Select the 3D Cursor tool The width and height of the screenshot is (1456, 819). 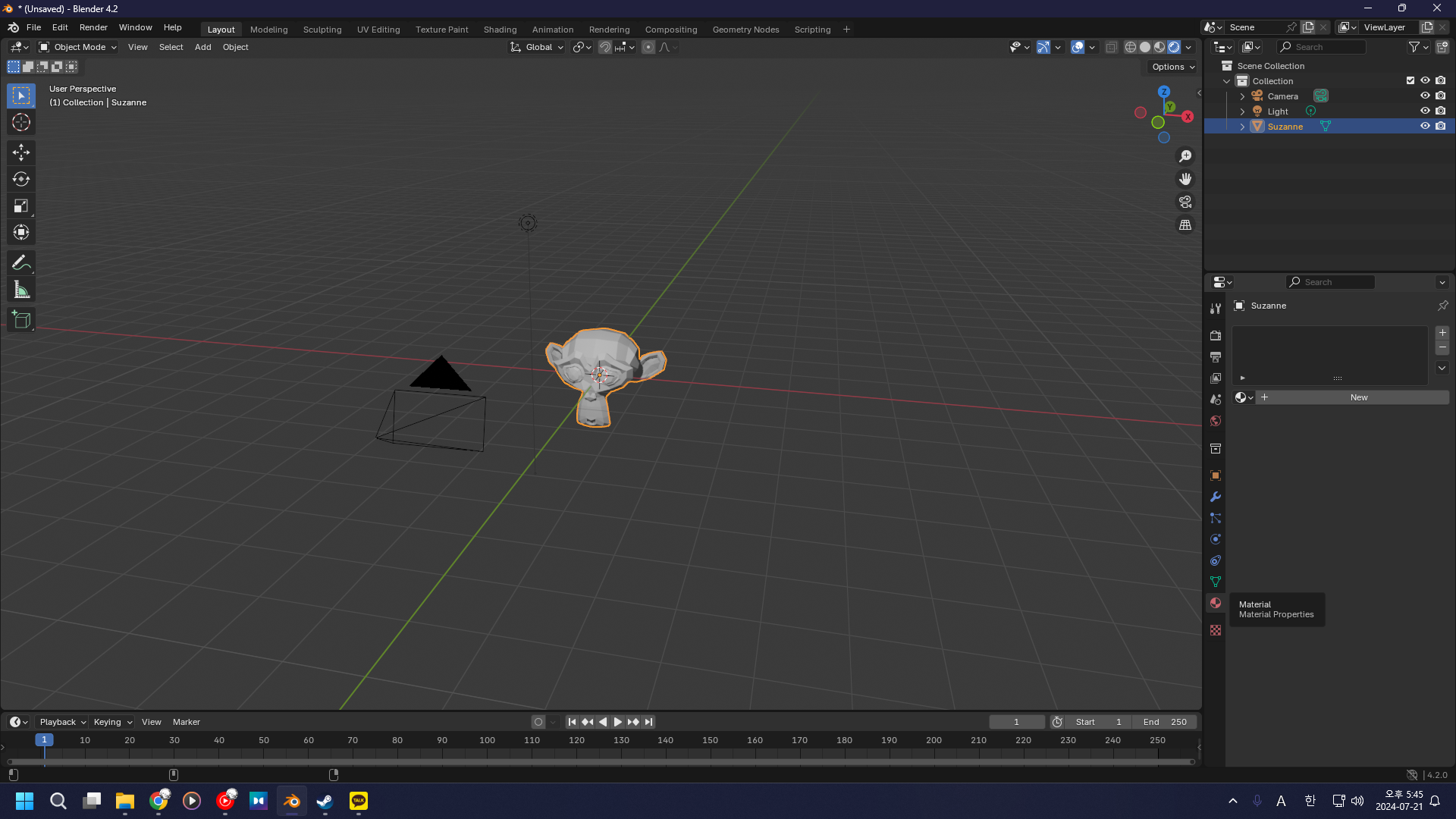click(x=20, y=122)
